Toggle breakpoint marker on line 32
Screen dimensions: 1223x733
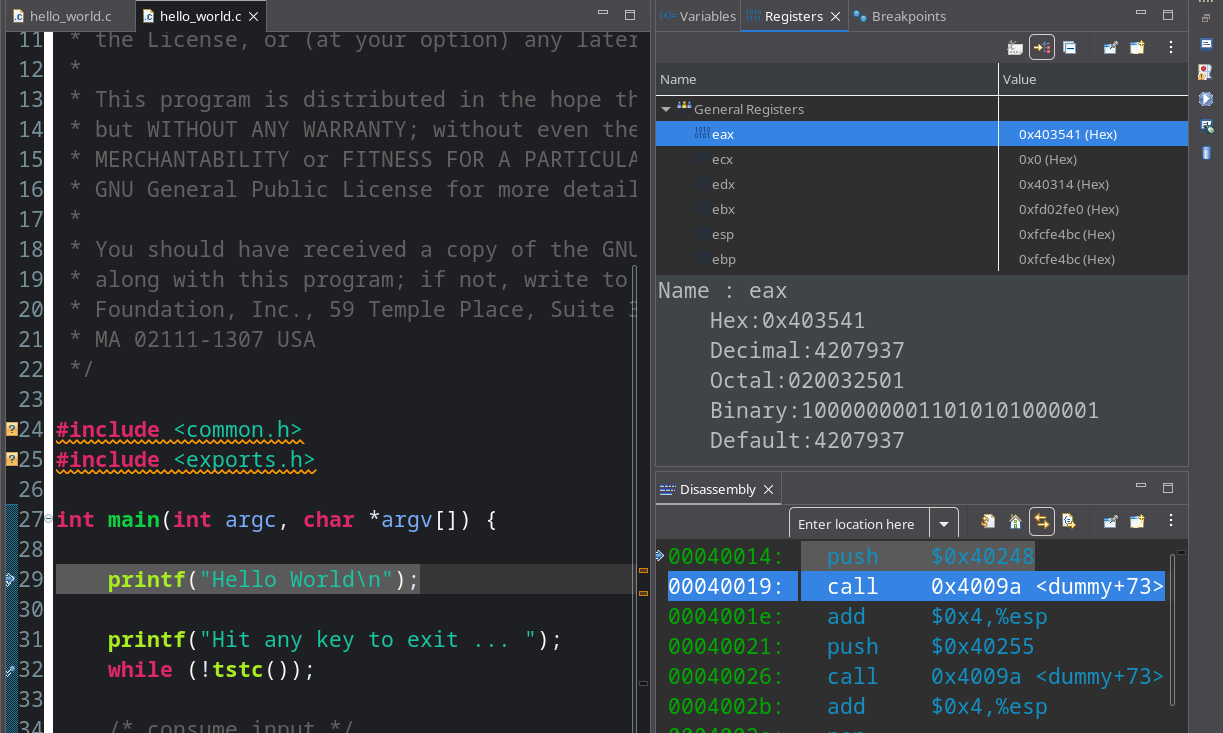(10, 670)
